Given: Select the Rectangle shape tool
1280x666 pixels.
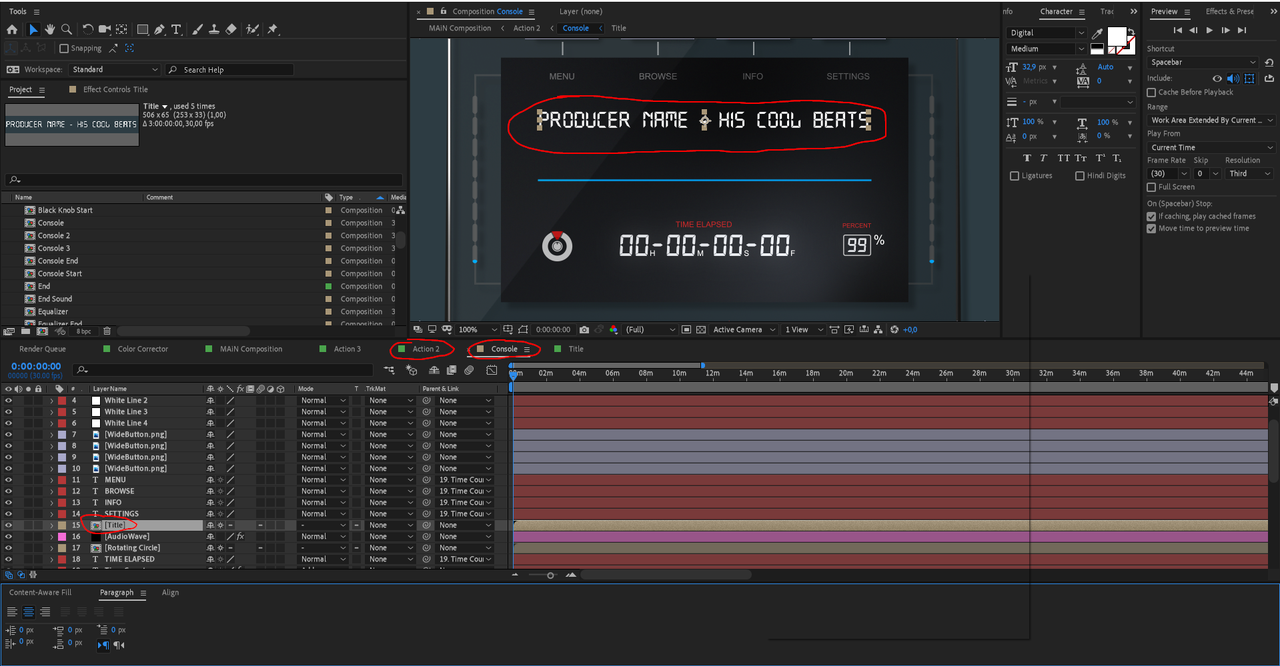Looking at the screenshot, I should (x=143, y=30).
